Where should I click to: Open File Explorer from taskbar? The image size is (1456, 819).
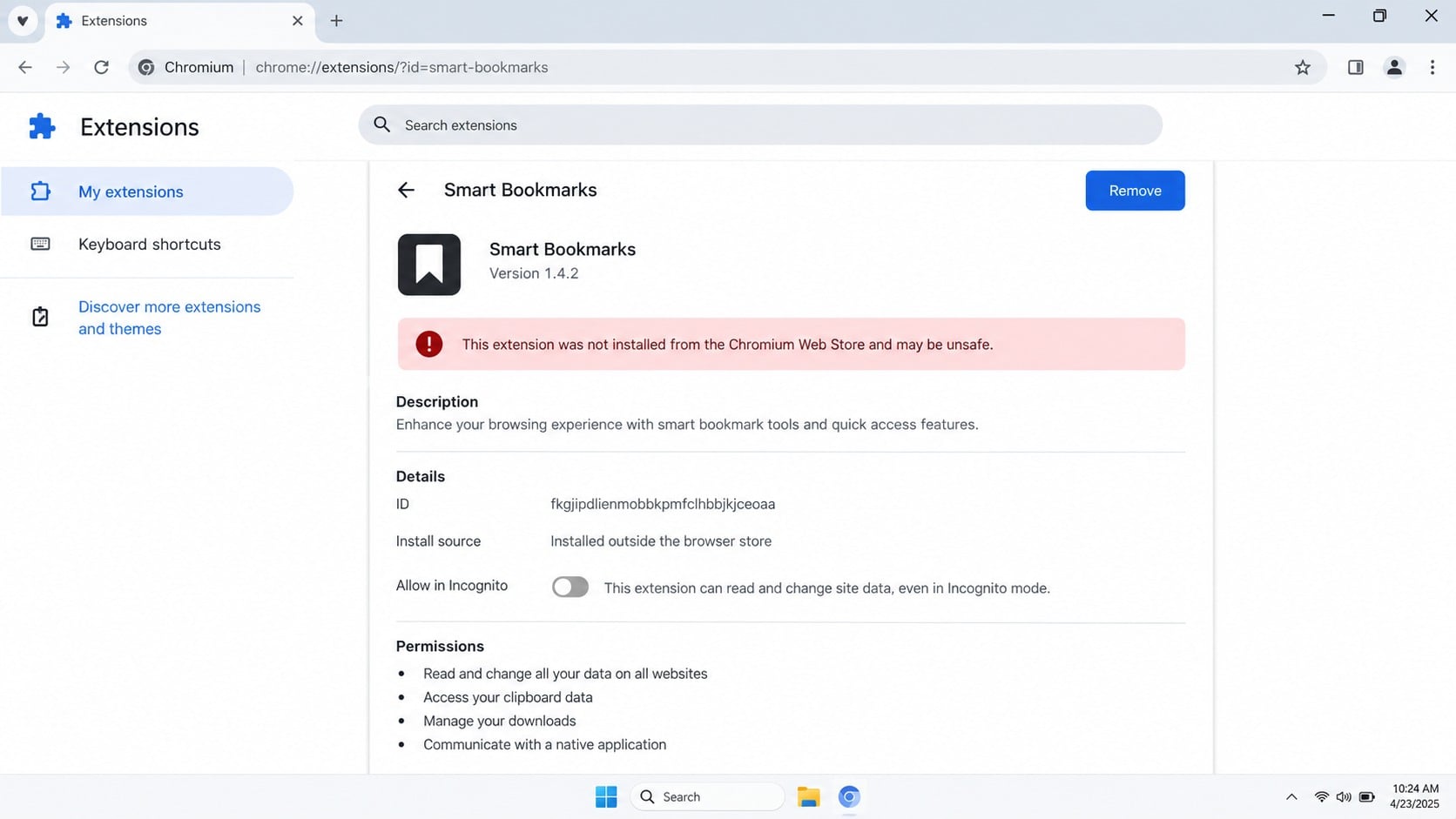pos(808,796)
